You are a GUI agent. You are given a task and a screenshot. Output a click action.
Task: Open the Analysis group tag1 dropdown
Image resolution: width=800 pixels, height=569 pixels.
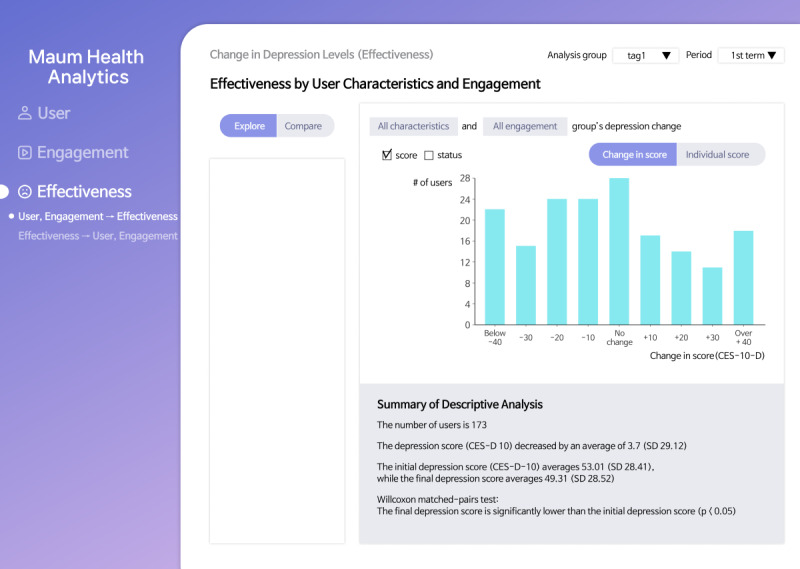[645, 55]
